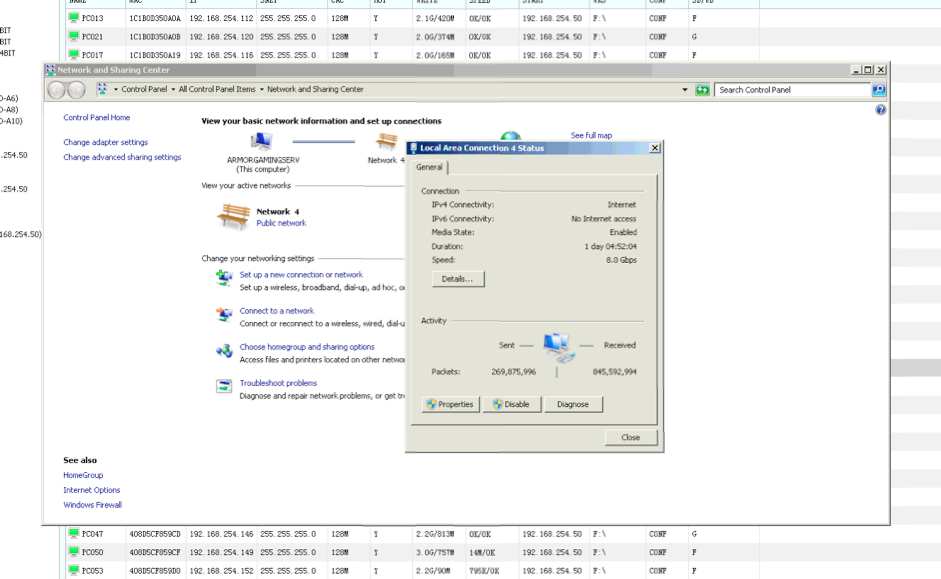Open the Details button in connection status
Image resolution: width=941 pixels, height=579 pixels.
click(457, 279)
